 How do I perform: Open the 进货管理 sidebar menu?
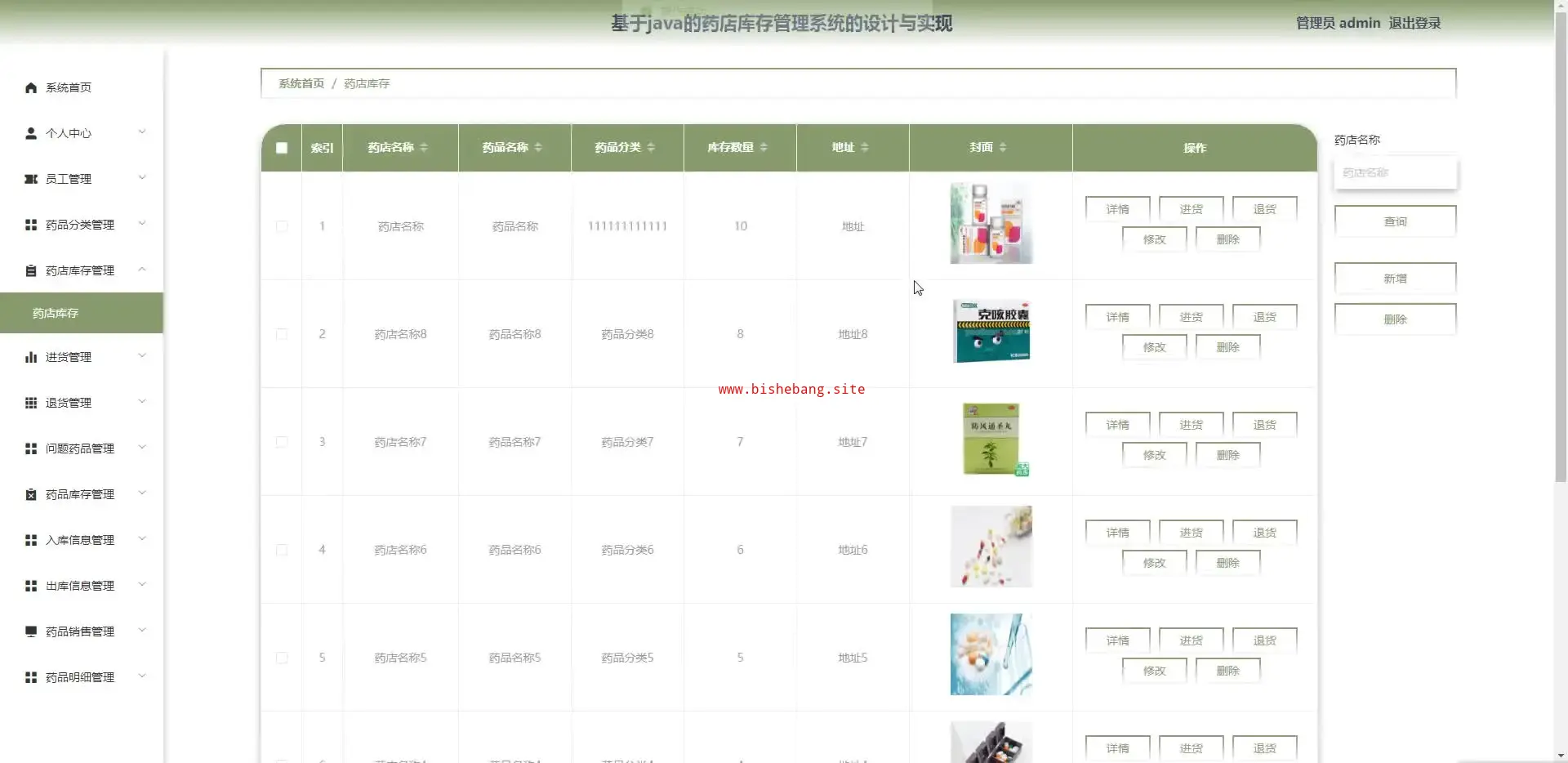(82, 357)
